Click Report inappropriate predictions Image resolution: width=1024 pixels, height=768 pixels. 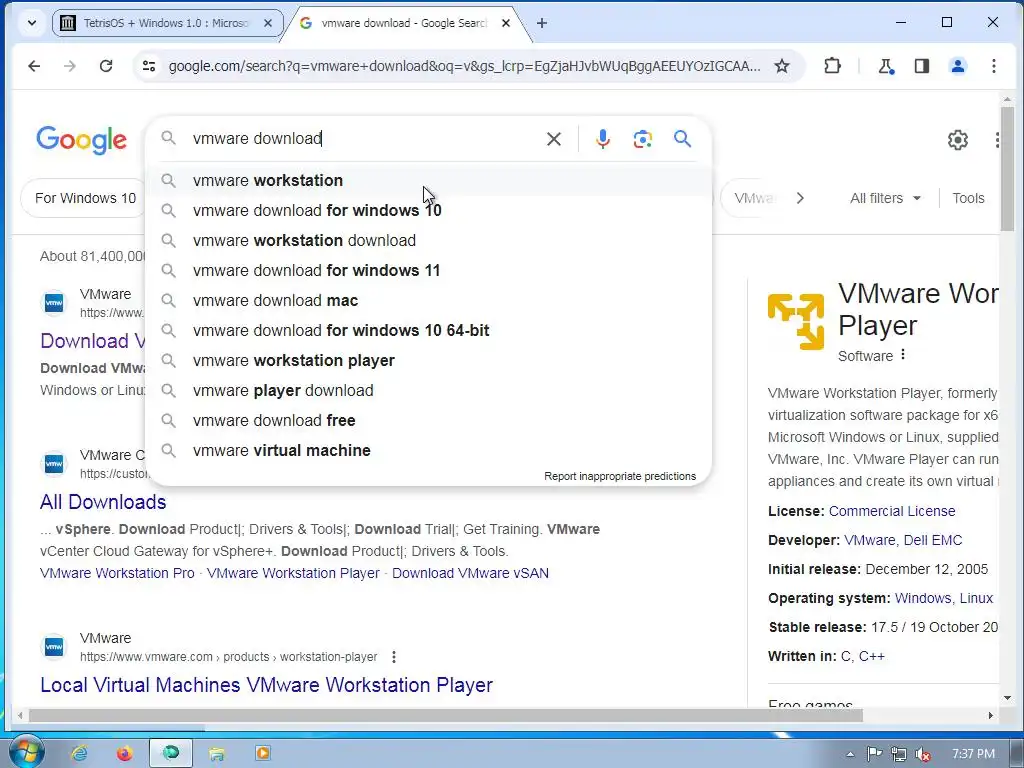(620, 476)
